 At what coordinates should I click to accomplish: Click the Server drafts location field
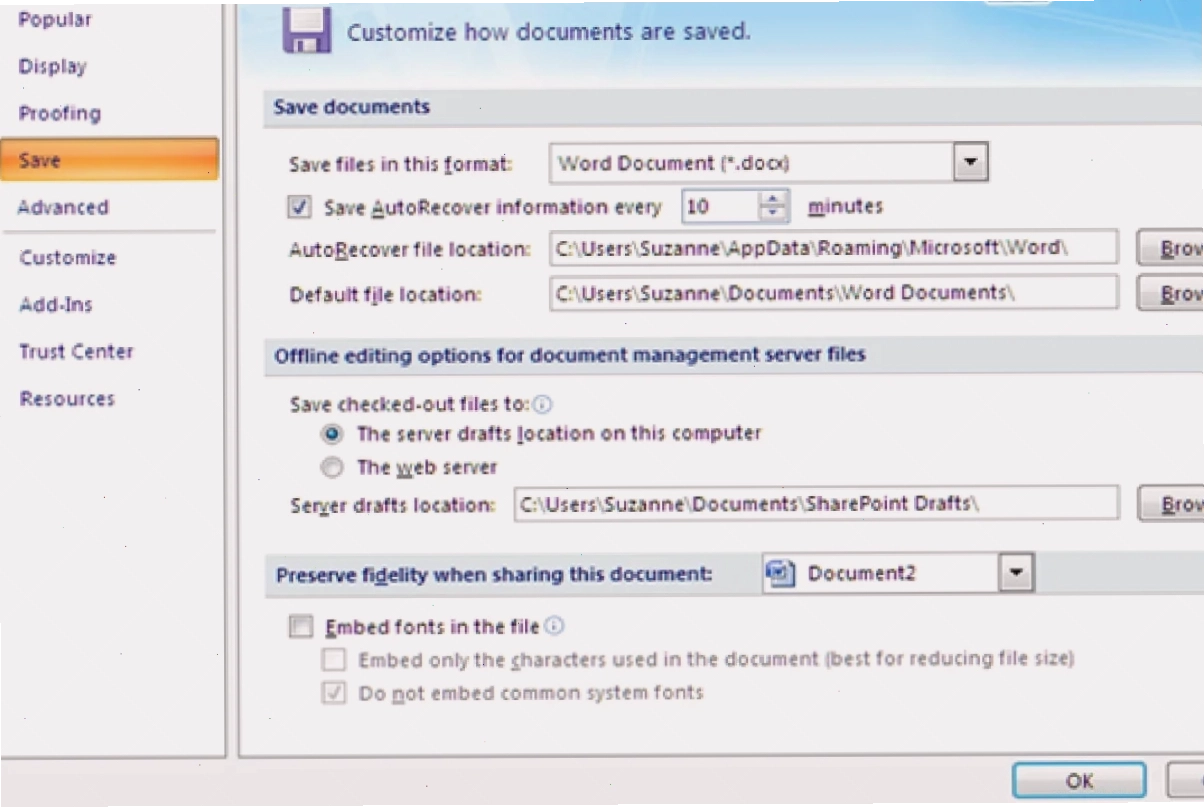[x=815, y=504]
